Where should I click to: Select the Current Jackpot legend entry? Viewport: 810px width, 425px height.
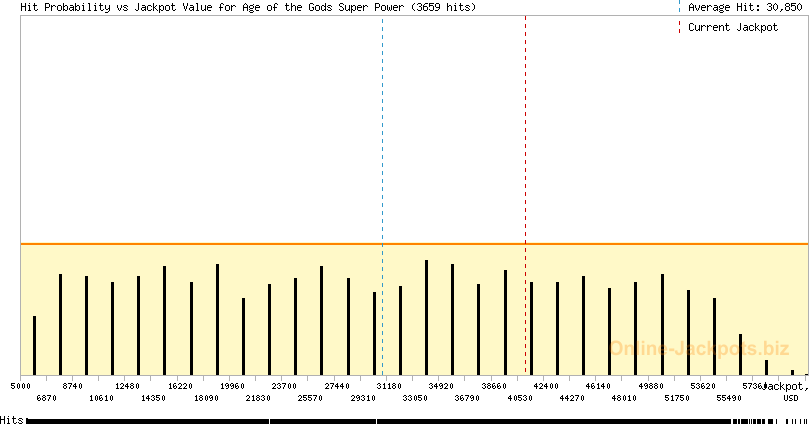(x=732, y=27)
